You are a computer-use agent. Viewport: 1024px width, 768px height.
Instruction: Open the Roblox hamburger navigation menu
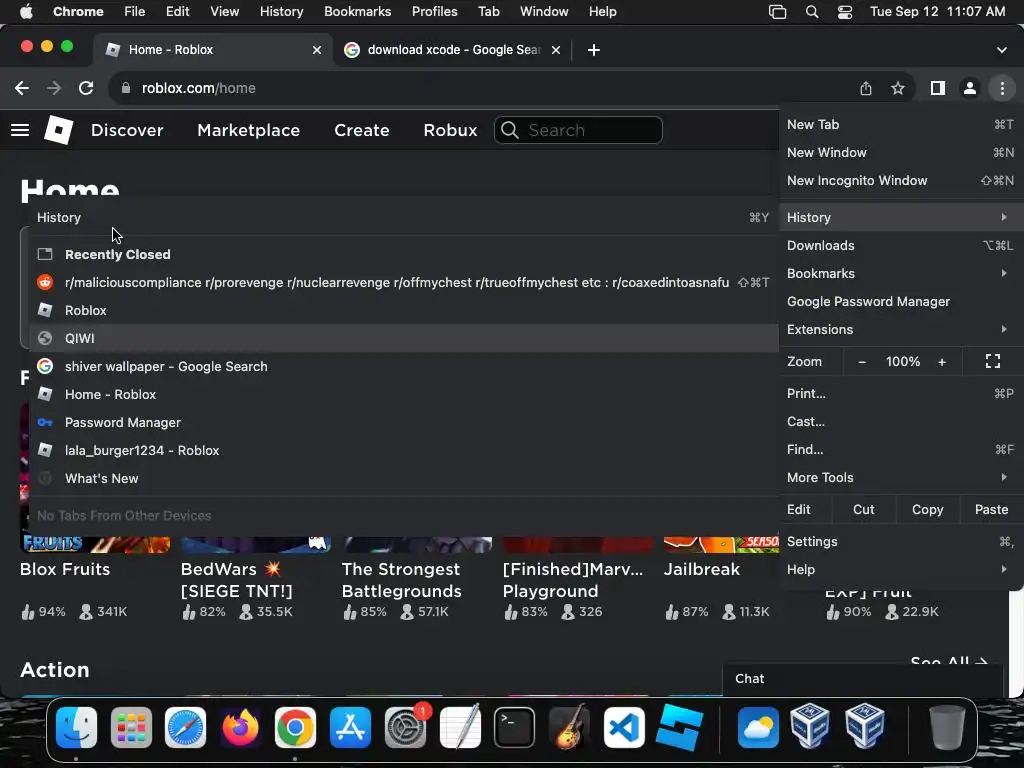20,130
